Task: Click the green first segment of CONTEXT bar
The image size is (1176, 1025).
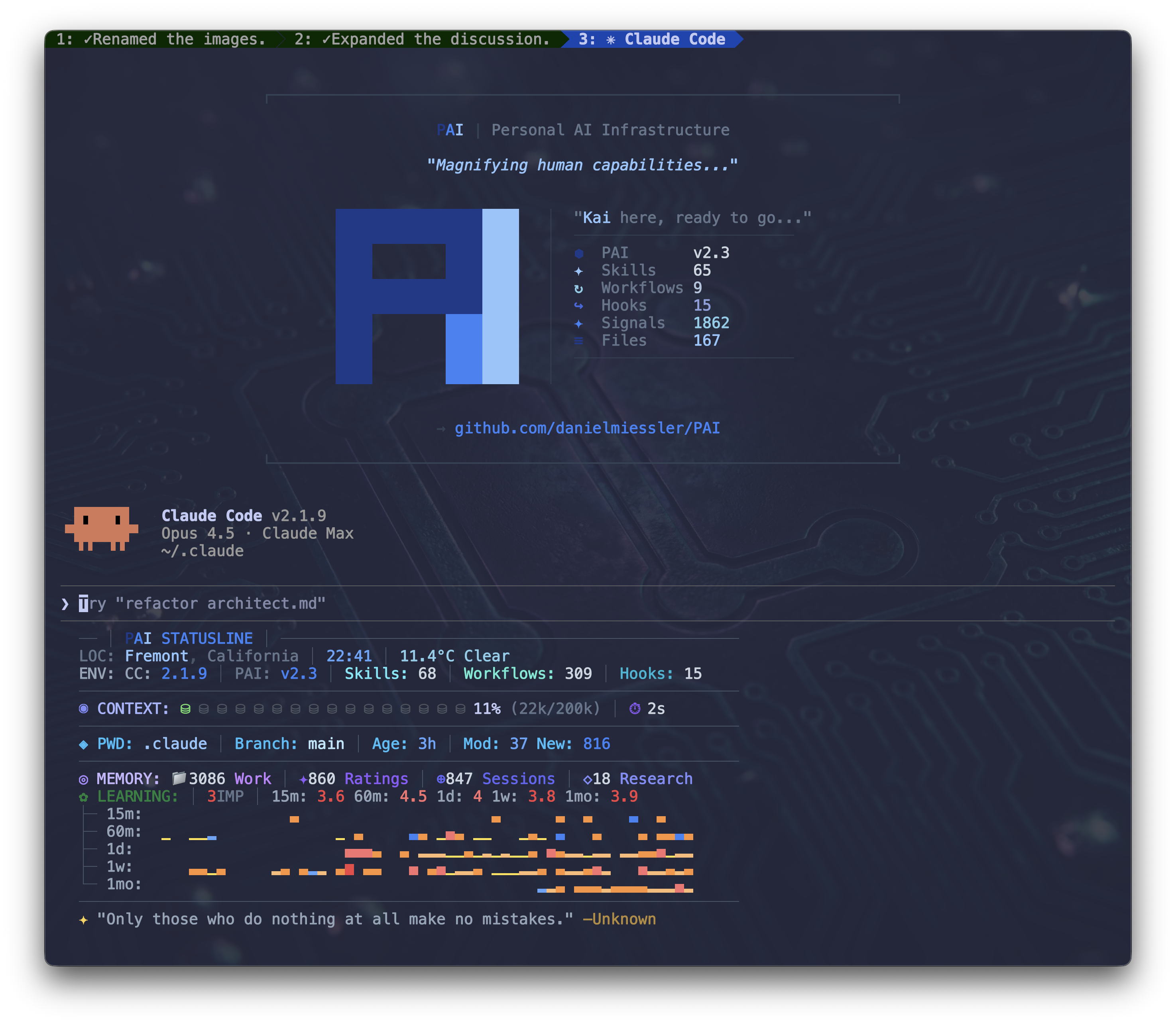Action: point(185,709)
